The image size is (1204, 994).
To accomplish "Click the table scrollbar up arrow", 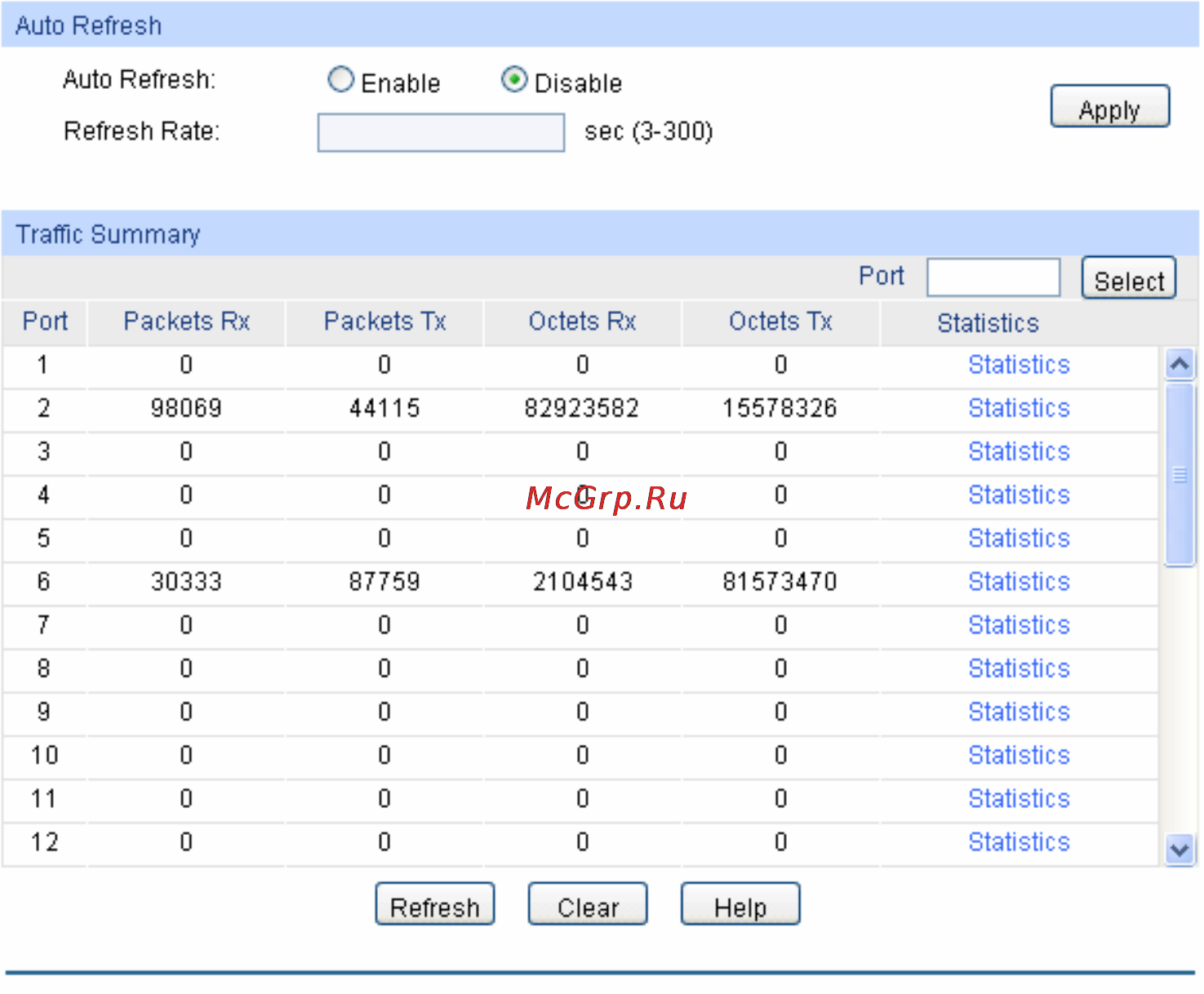I will [1180, 364].
